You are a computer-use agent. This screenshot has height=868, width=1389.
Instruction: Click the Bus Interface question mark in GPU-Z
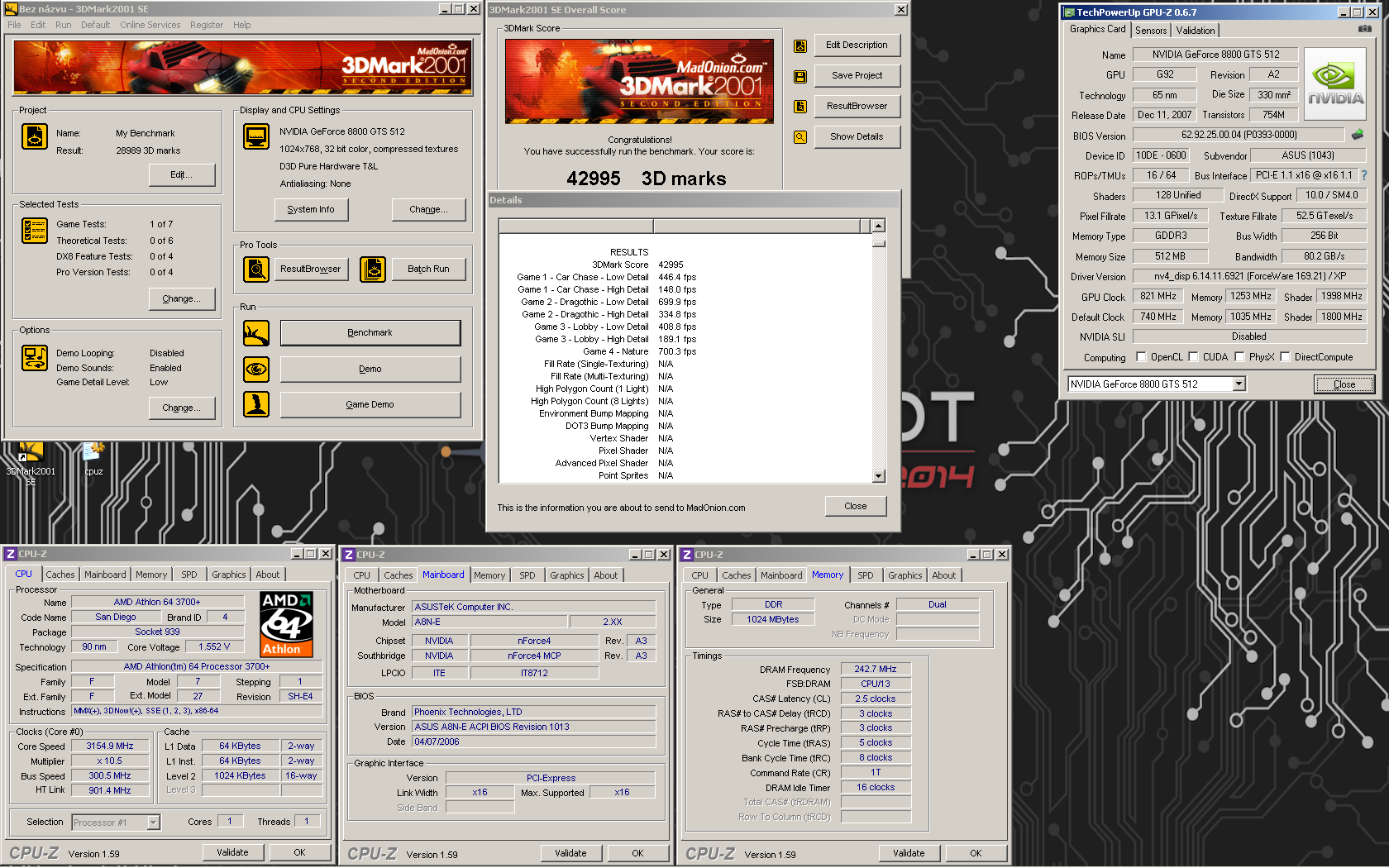[x=1364, y=175]
